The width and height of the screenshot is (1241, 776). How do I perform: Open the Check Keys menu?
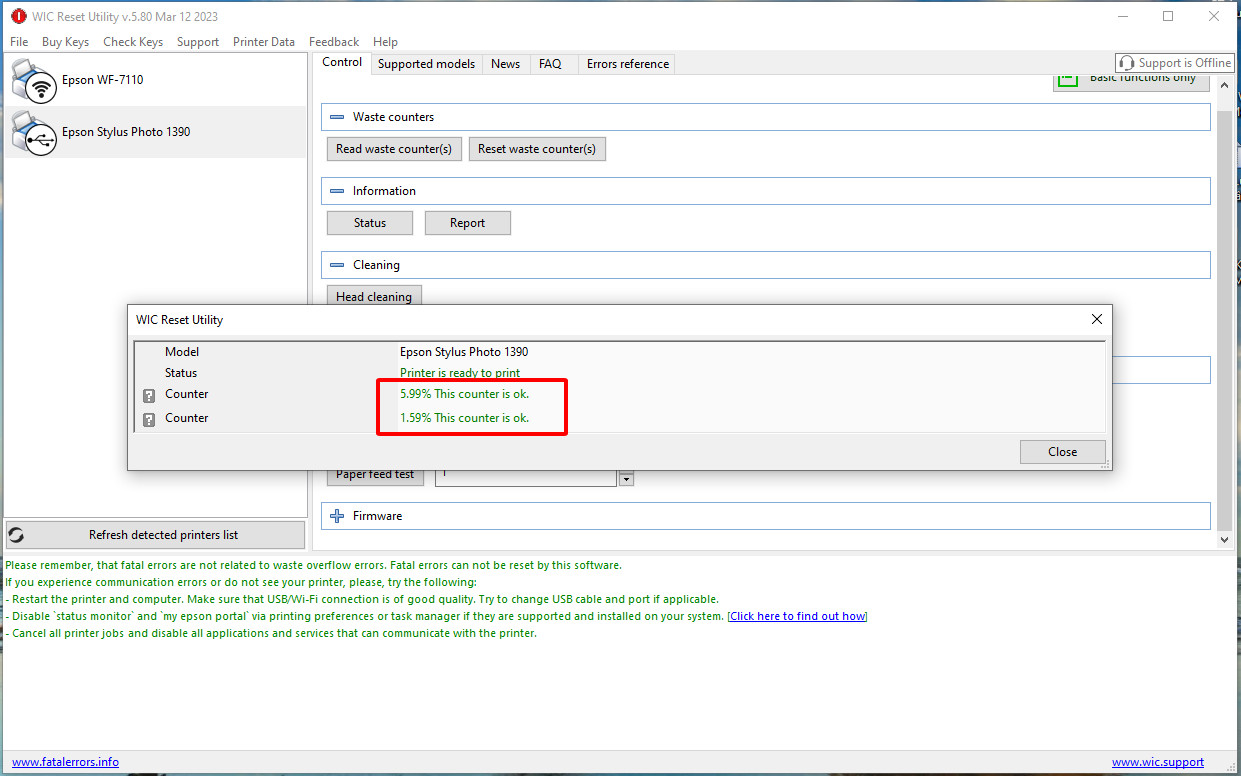133,42
